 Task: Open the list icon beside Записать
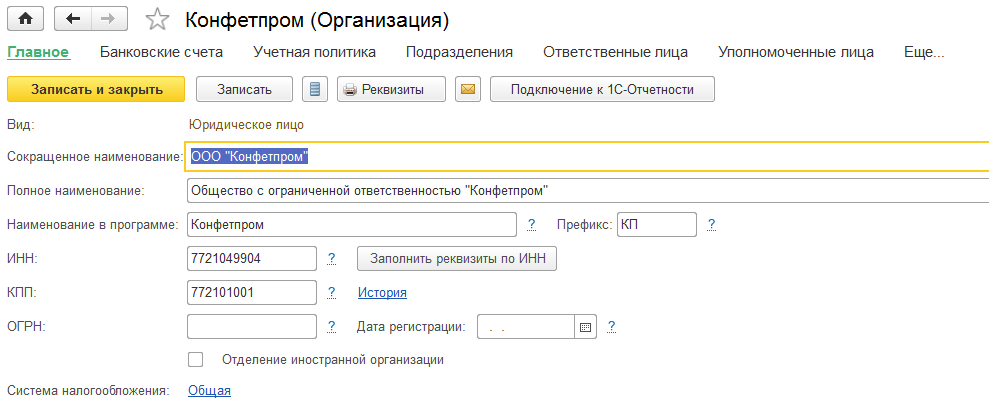(315, 90)
